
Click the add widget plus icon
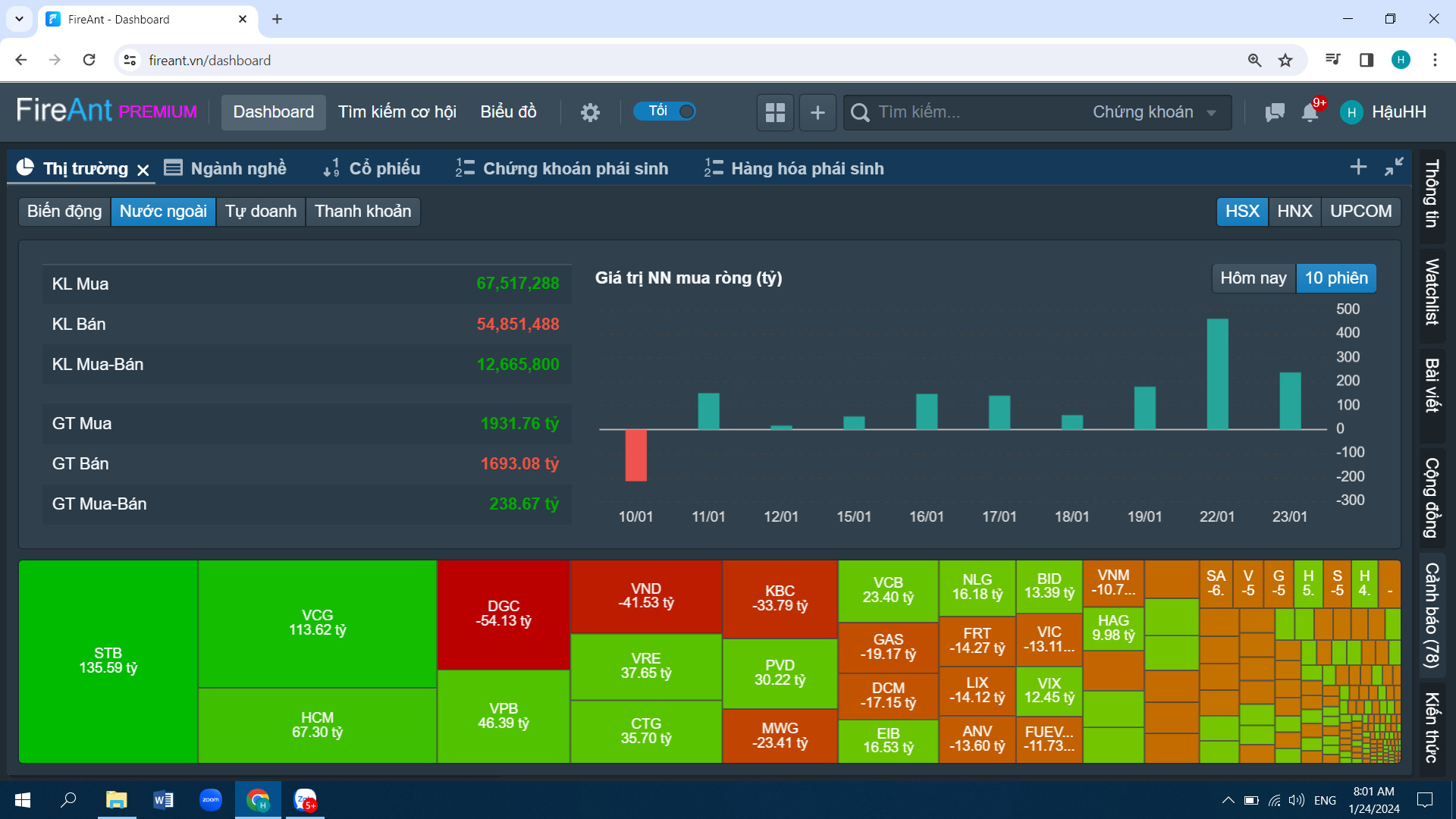click(x=817, y=112)
